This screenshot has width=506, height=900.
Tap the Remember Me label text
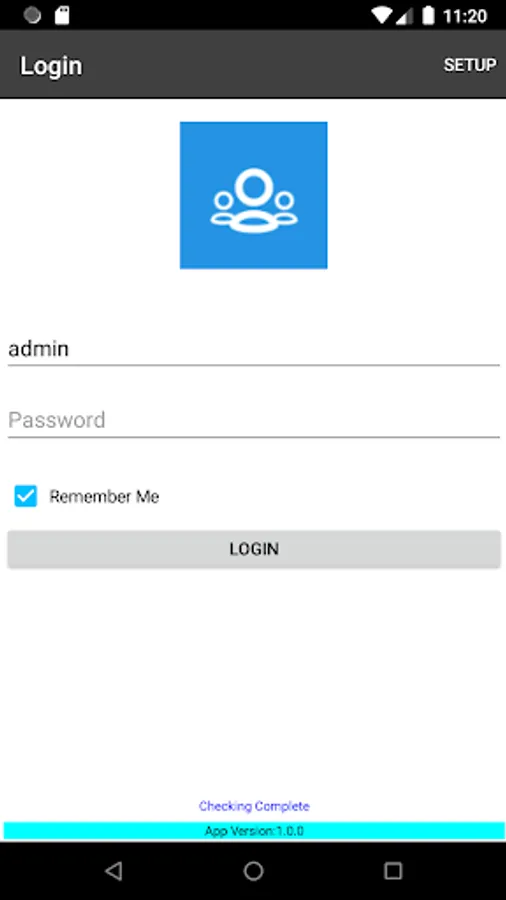click(x=104, y=496)
